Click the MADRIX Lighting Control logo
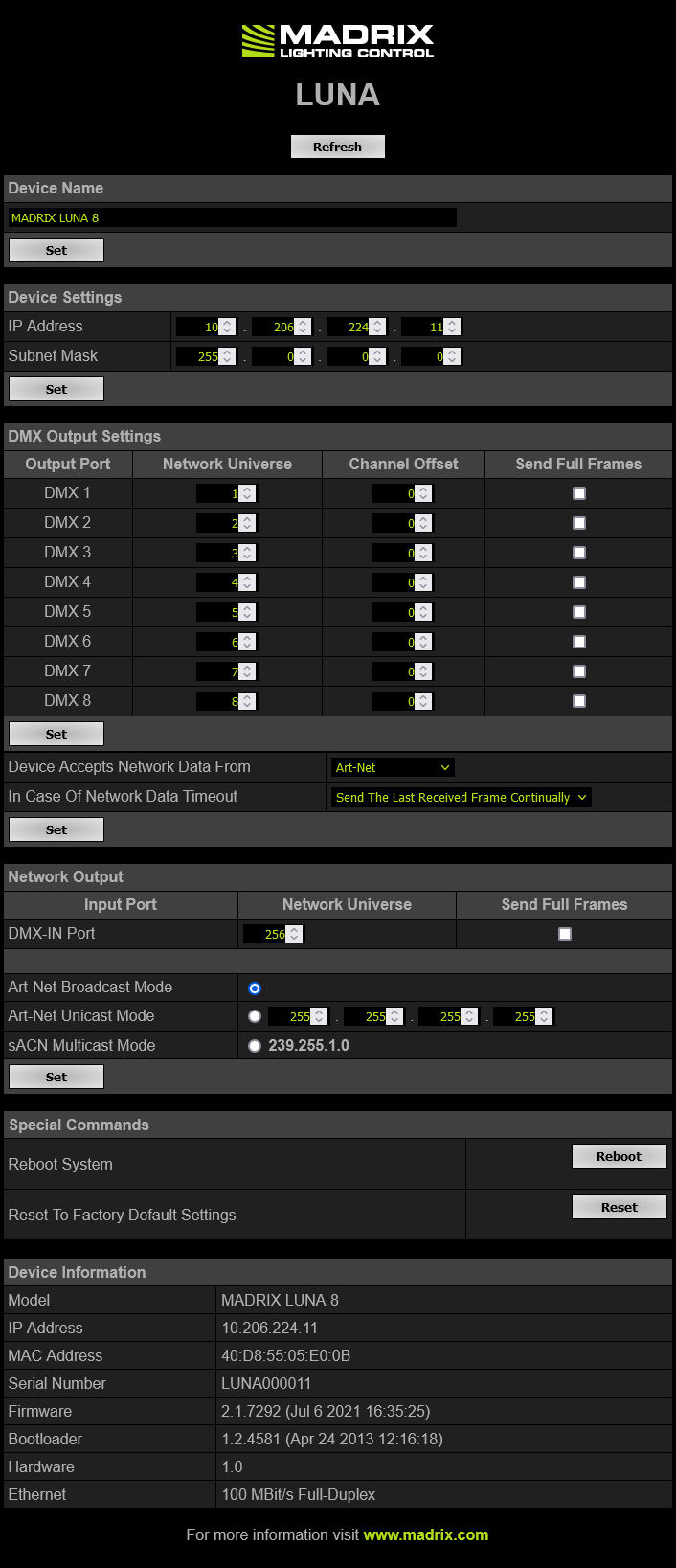 [337, 41]
